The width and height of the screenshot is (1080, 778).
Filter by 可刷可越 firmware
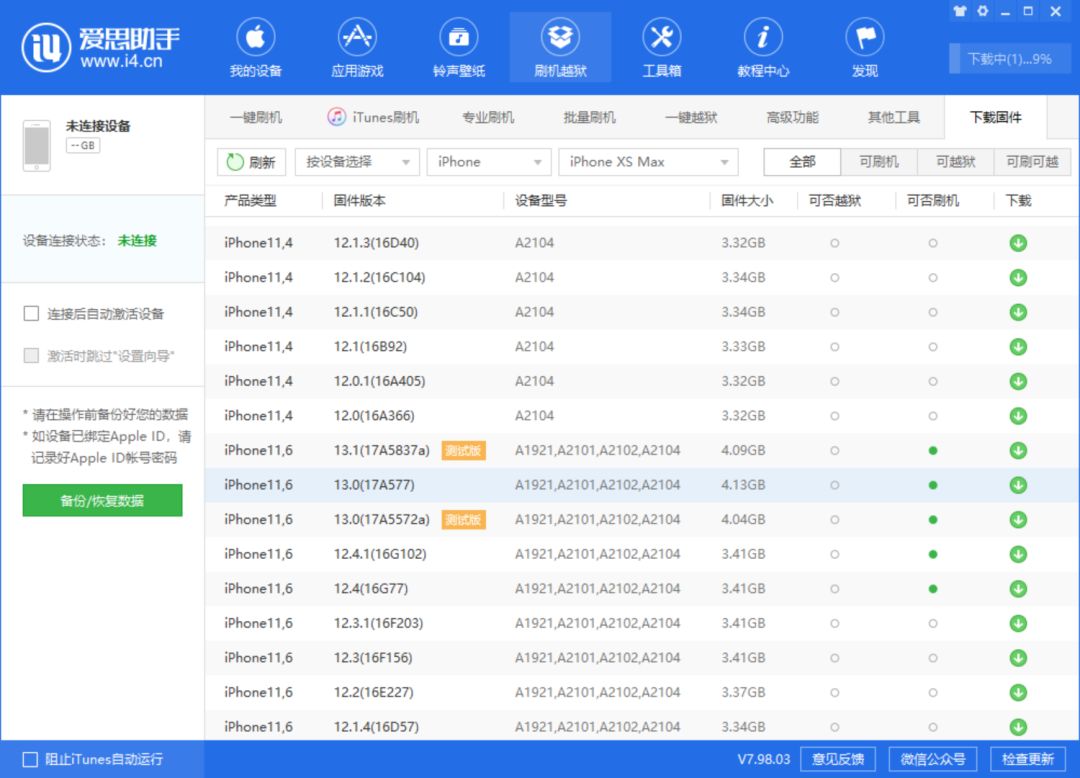[x=1032, y=162]
